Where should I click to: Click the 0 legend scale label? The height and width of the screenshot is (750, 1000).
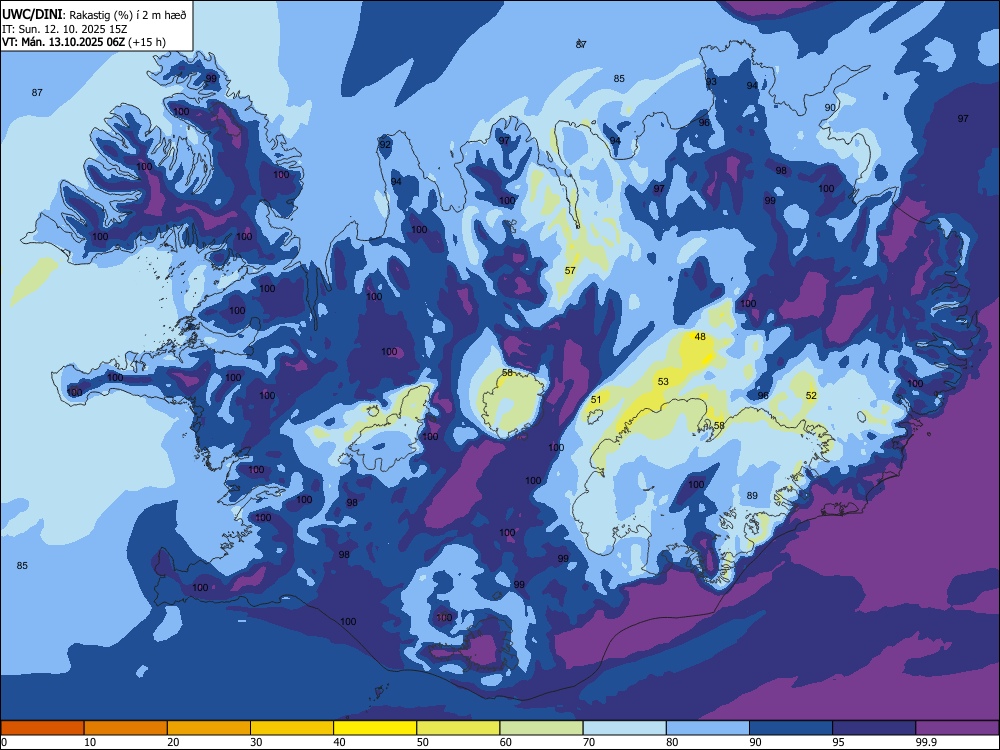point(4,742)
